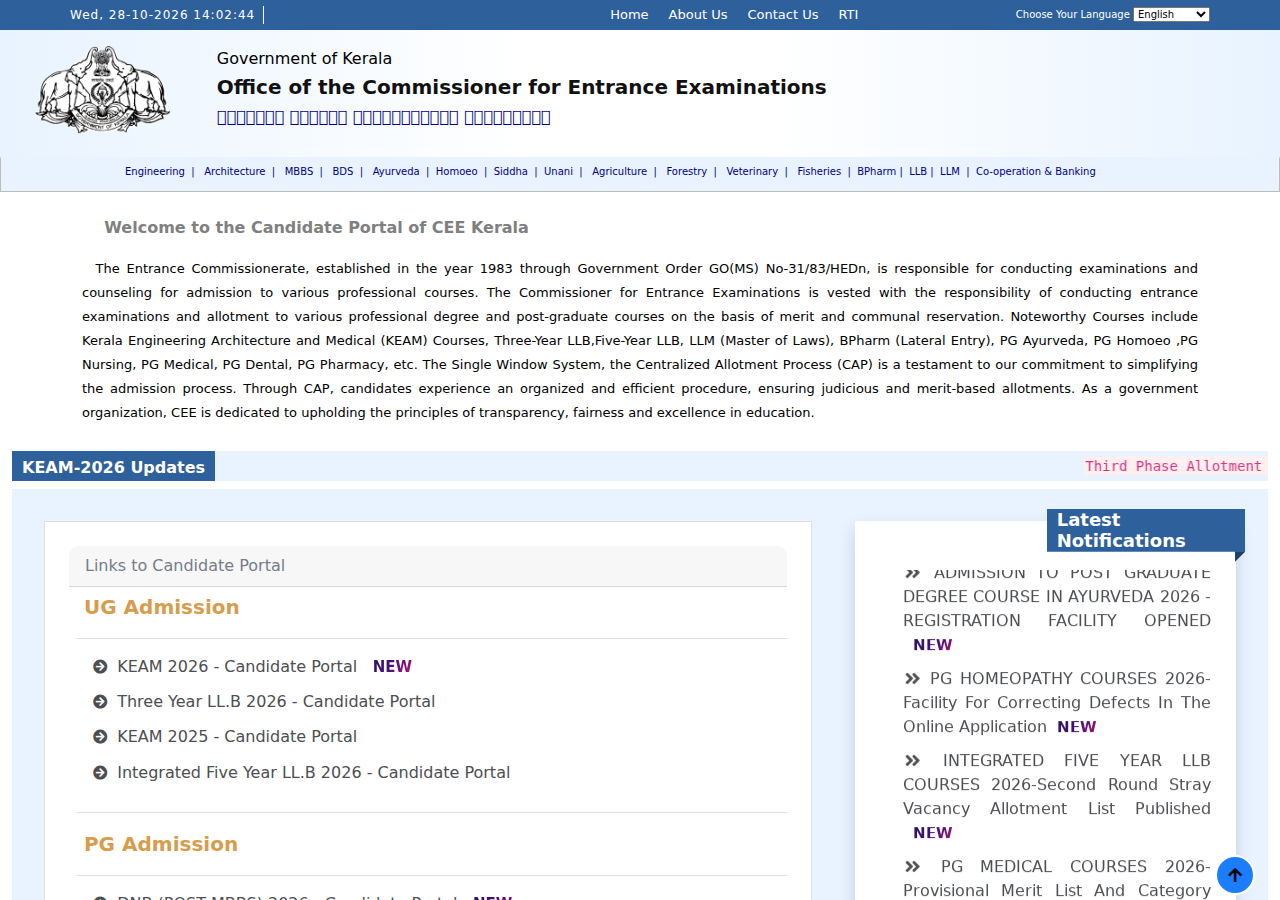The image size is (1280, 900).
Task: Select the BPharm course link
Action: [x=877, y=172]
